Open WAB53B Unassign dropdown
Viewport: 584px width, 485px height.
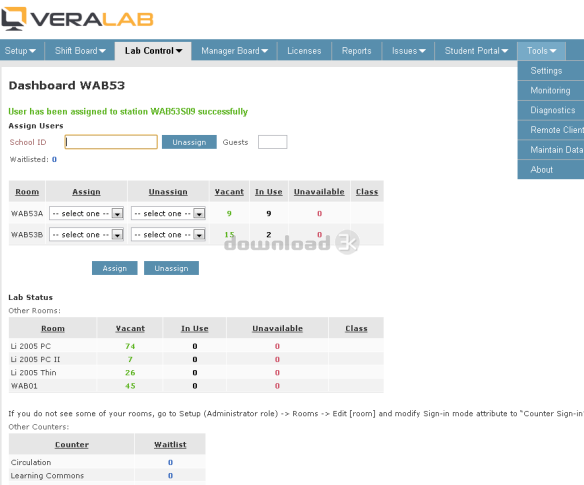[x=168, y=235]
